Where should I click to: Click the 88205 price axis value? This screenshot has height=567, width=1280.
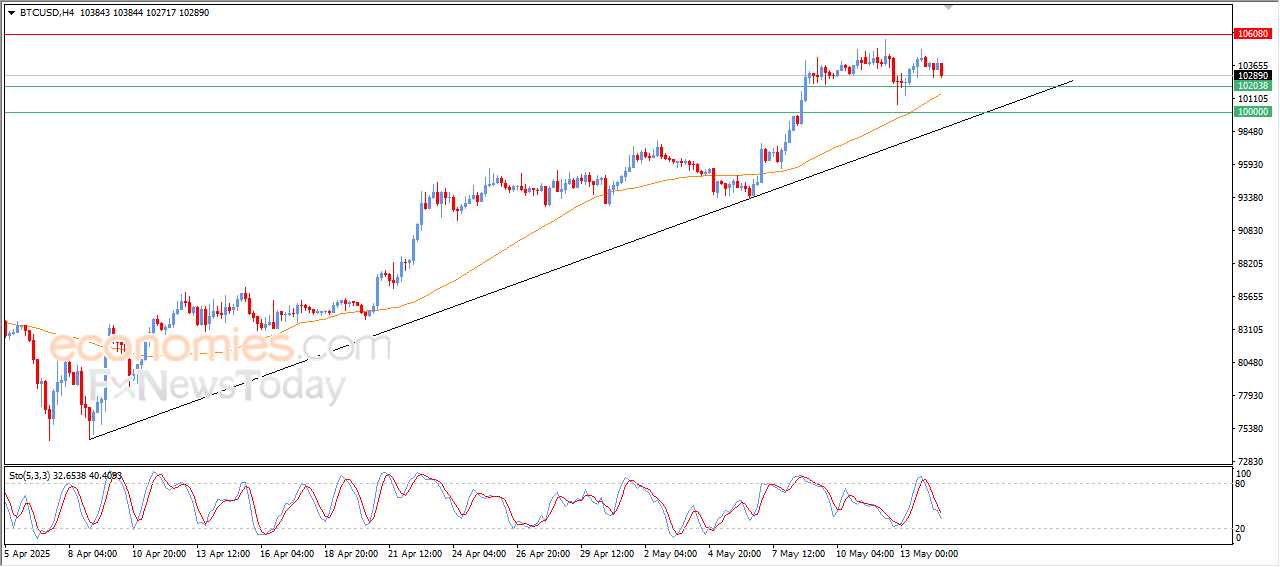(x=1251, y=264)
